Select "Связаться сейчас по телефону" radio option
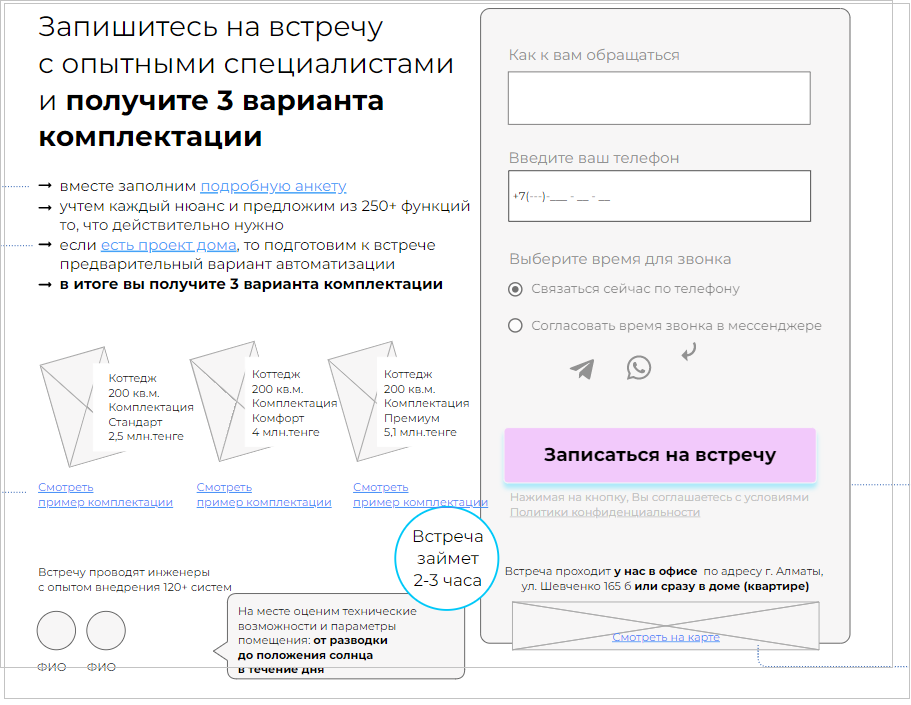 (x=516, y=289)
